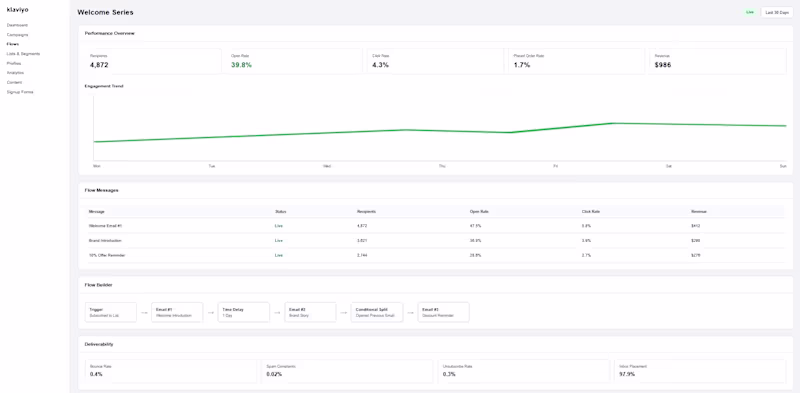The image size is (800, 393).
Task: Select the Bounce Rate 0.4% card
Action: [x=171, y=371]
